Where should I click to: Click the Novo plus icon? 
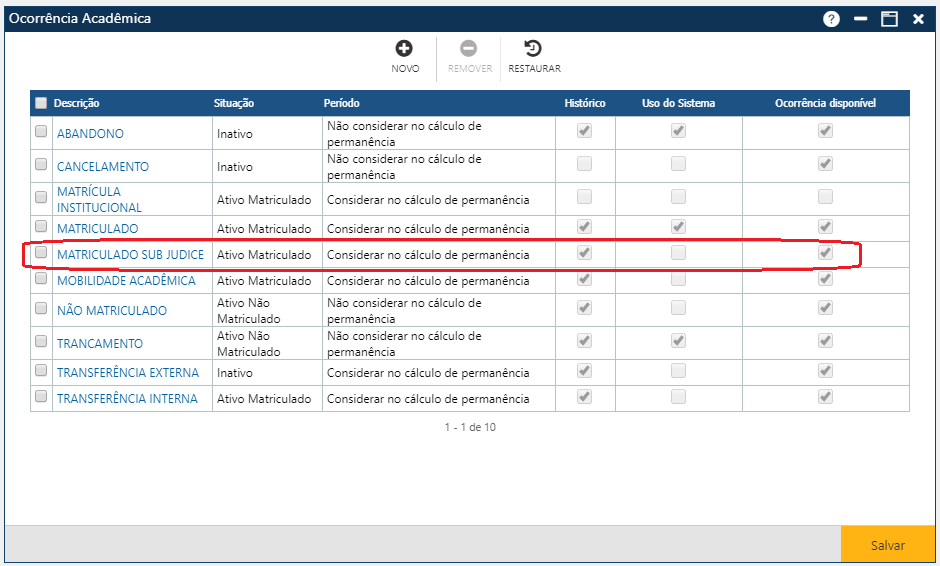[405, 49]
